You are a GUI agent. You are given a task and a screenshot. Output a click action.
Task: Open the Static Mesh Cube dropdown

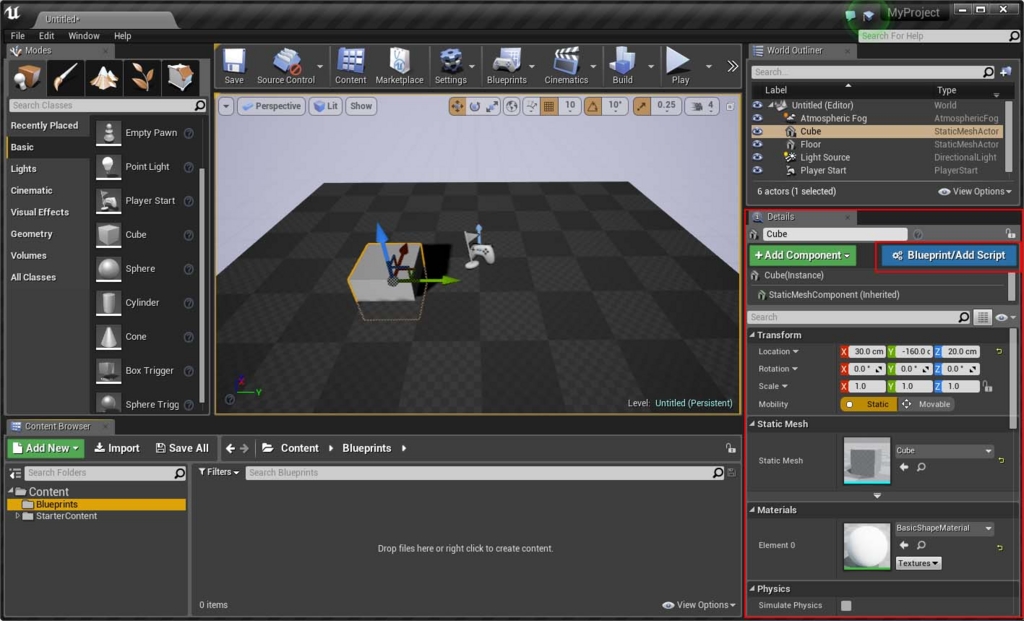click(944, 451)
